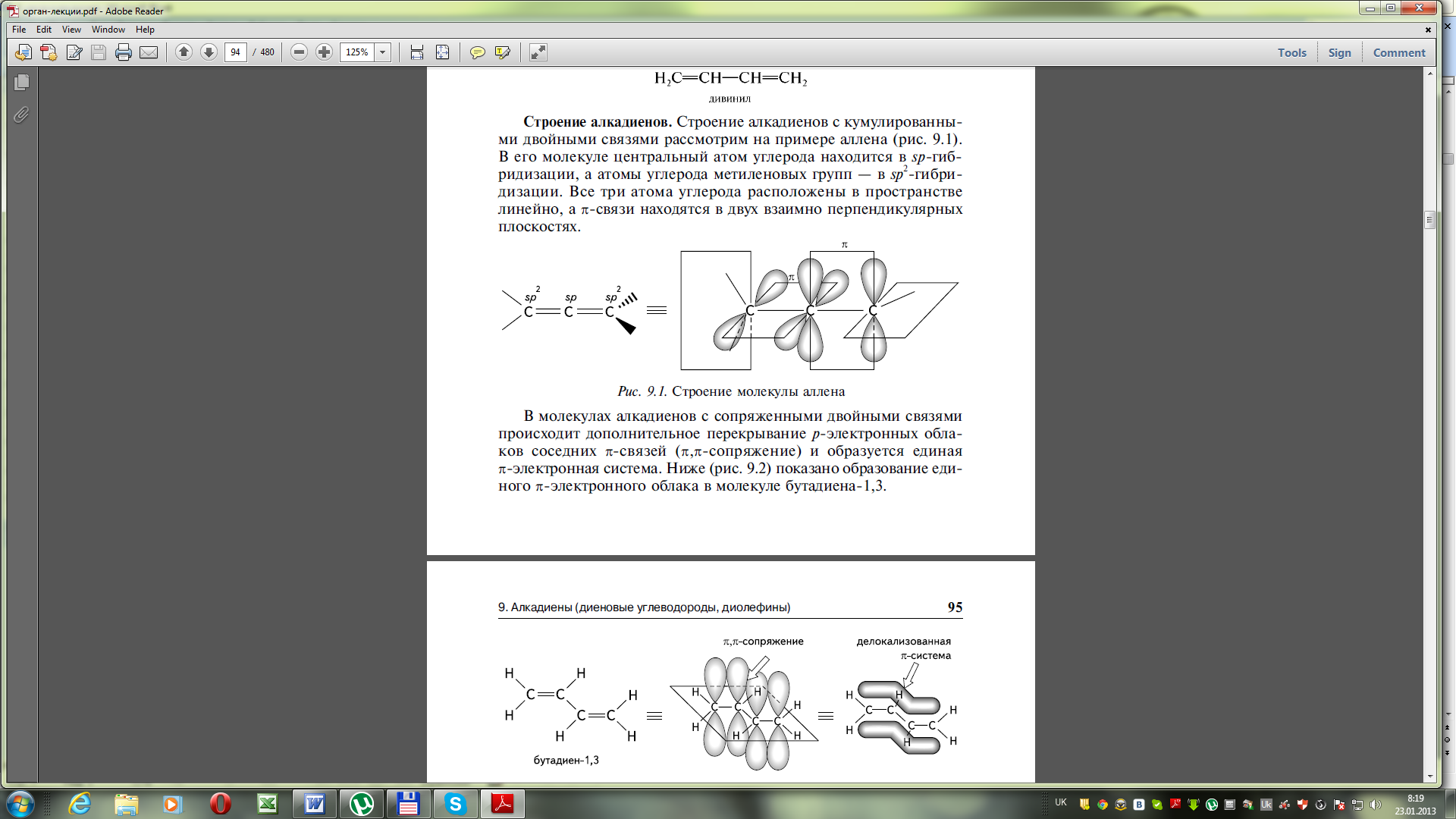The height and width of the screenshot is (819, 1456).
Task: Click the scrollbar down arrow
Action: (x=1429, y=776)
